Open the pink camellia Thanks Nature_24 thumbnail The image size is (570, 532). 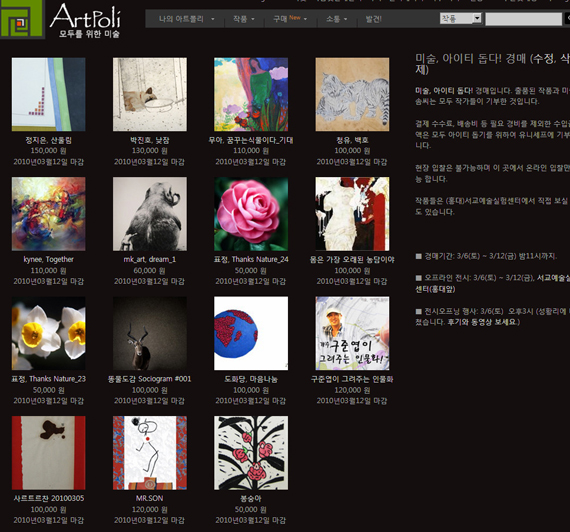pos(251,214)
